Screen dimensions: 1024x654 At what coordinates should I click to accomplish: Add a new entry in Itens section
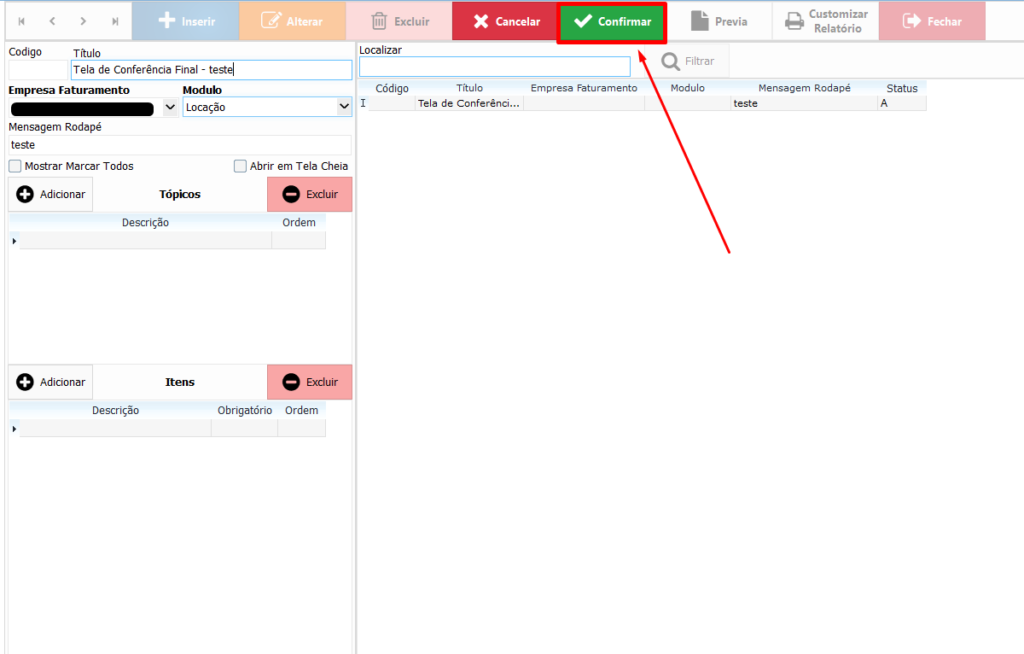(51, 382)
